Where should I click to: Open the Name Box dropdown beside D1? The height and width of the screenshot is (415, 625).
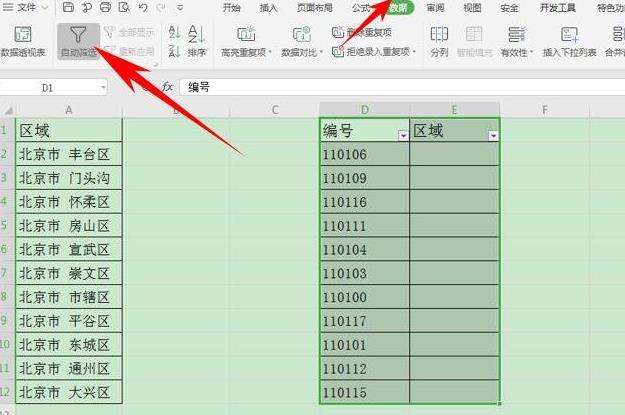pos(103,87)
